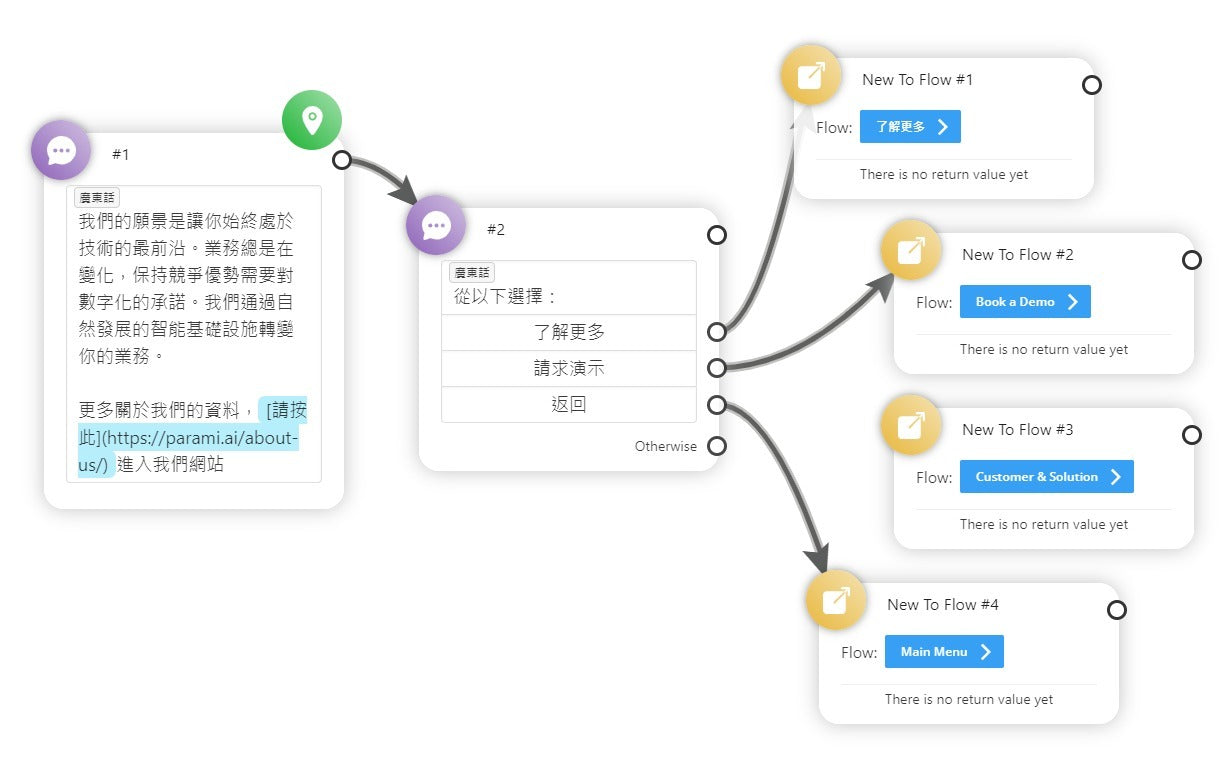The height and width of the screenshot is (772, 1229).
Task: Click the yellow flow icon of New To Flow #1
Action: click(x=811, y=75)
